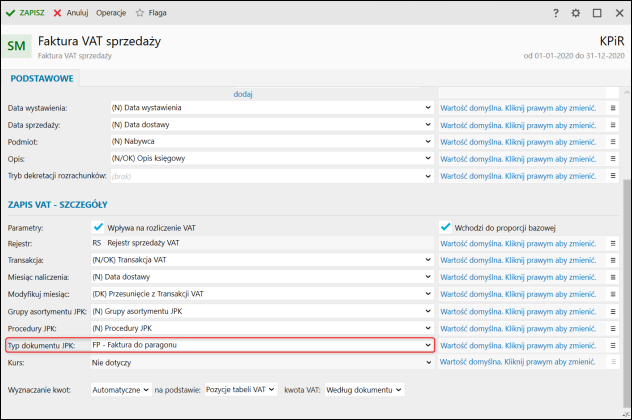Toggle 'Wpływa na rozliczenie VAT' checkbox
632x420 pixels.
(x=98, y=226)
